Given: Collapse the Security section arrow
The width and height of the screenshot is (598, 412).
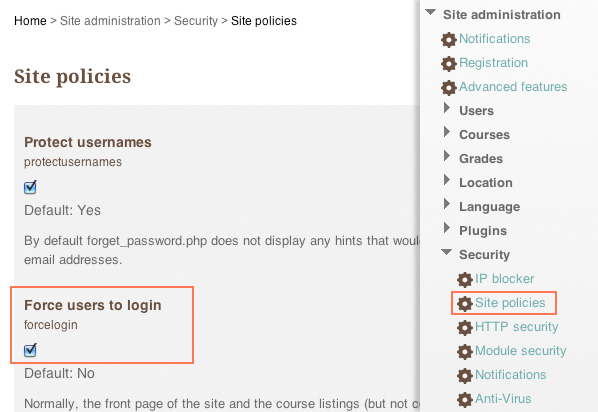Looking at the screenshot, I should pyautogui.click(x=446, y=252).
